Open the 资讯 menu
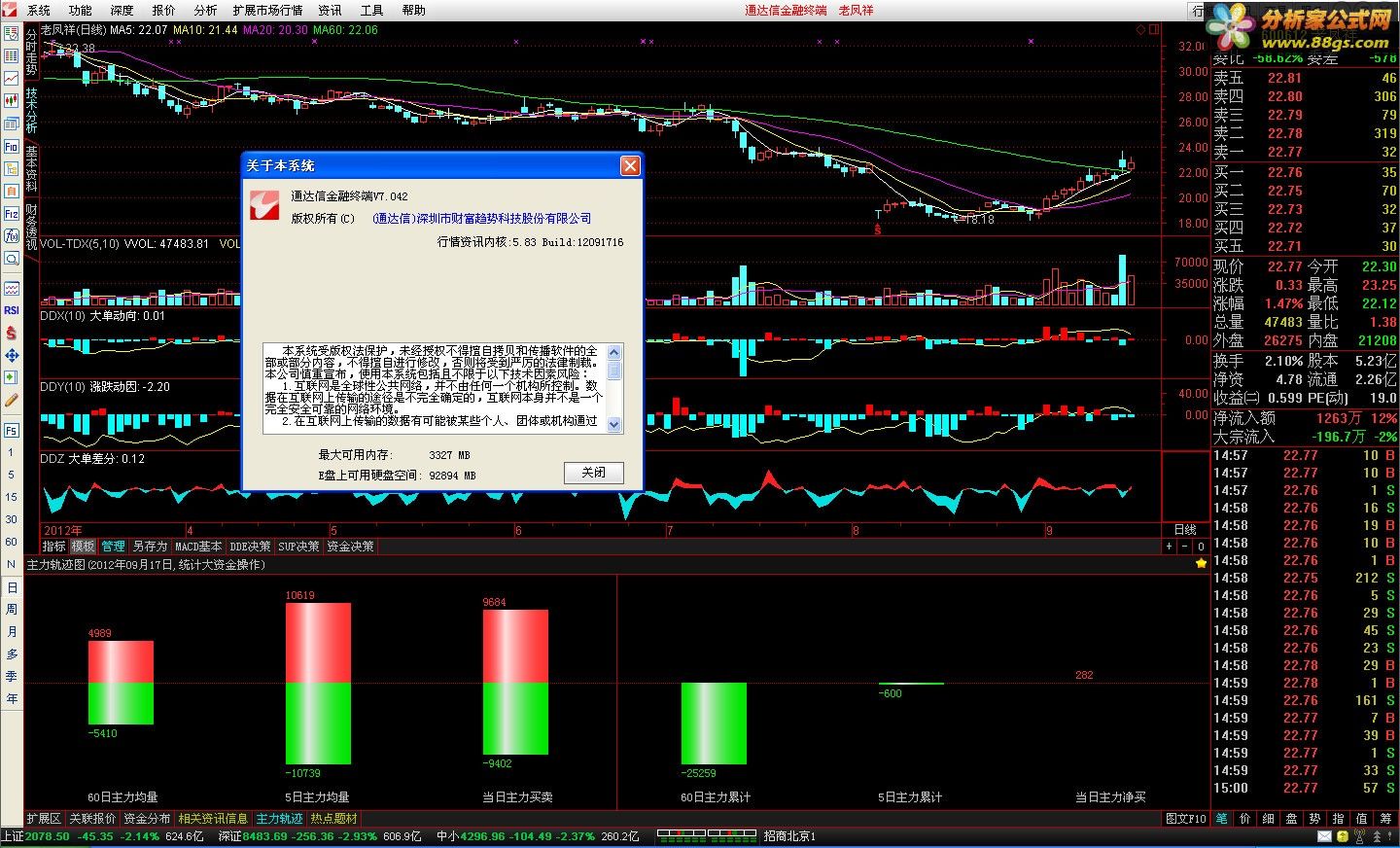Screen dimensions: 1400x848 (330, 10)
